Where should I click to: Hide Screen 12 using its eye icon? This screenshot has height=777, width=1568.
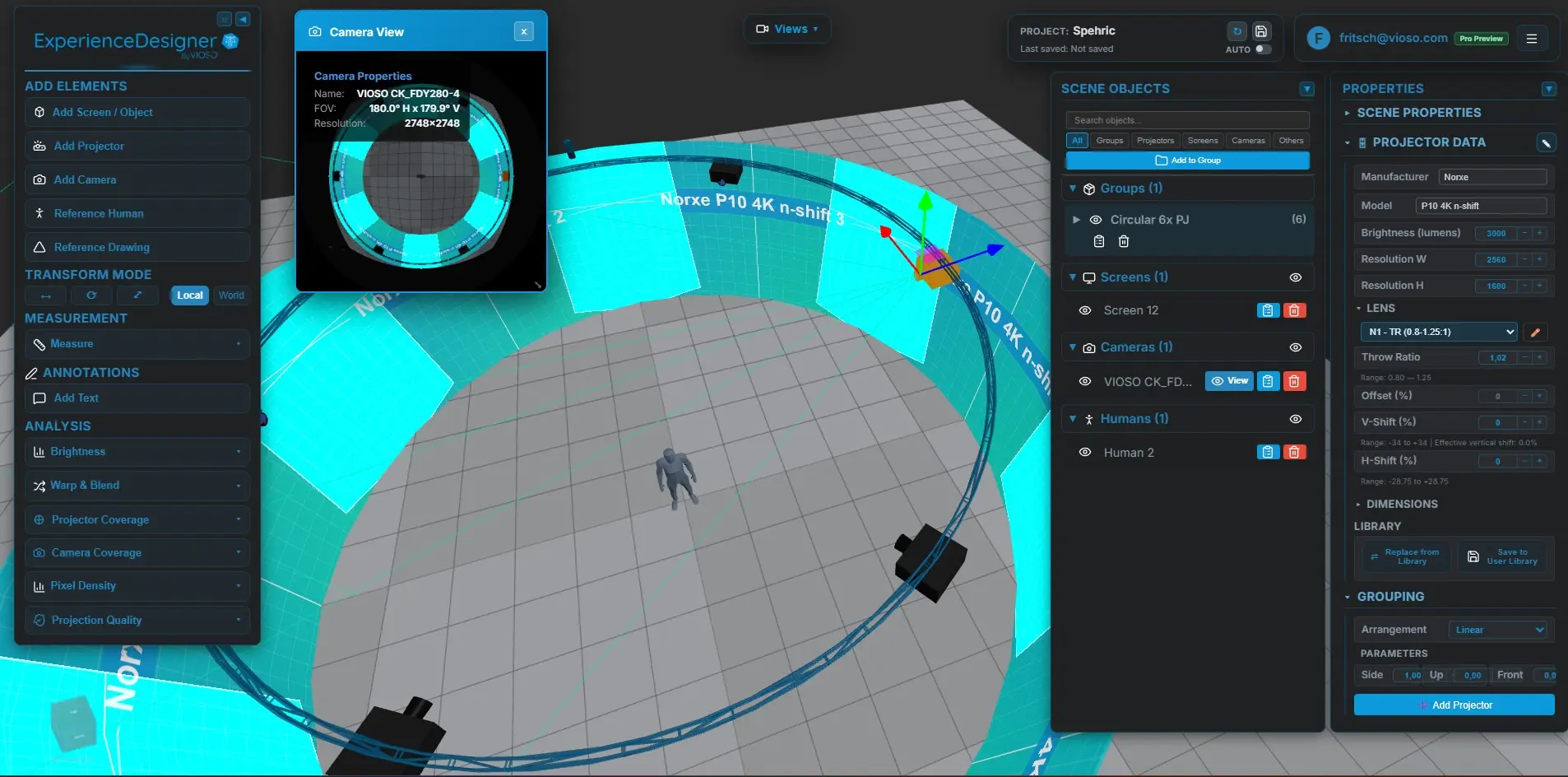pyautogui.click(x=1085, y=310)
